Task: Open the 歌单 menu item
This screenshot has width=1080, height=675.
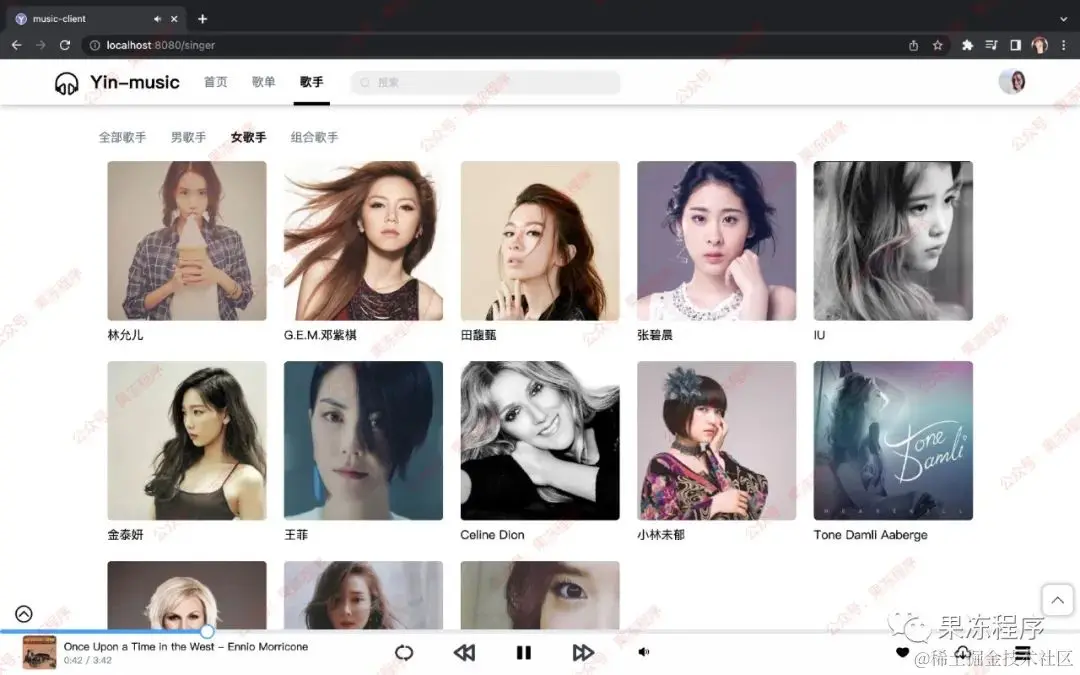Action: (263, 82)
